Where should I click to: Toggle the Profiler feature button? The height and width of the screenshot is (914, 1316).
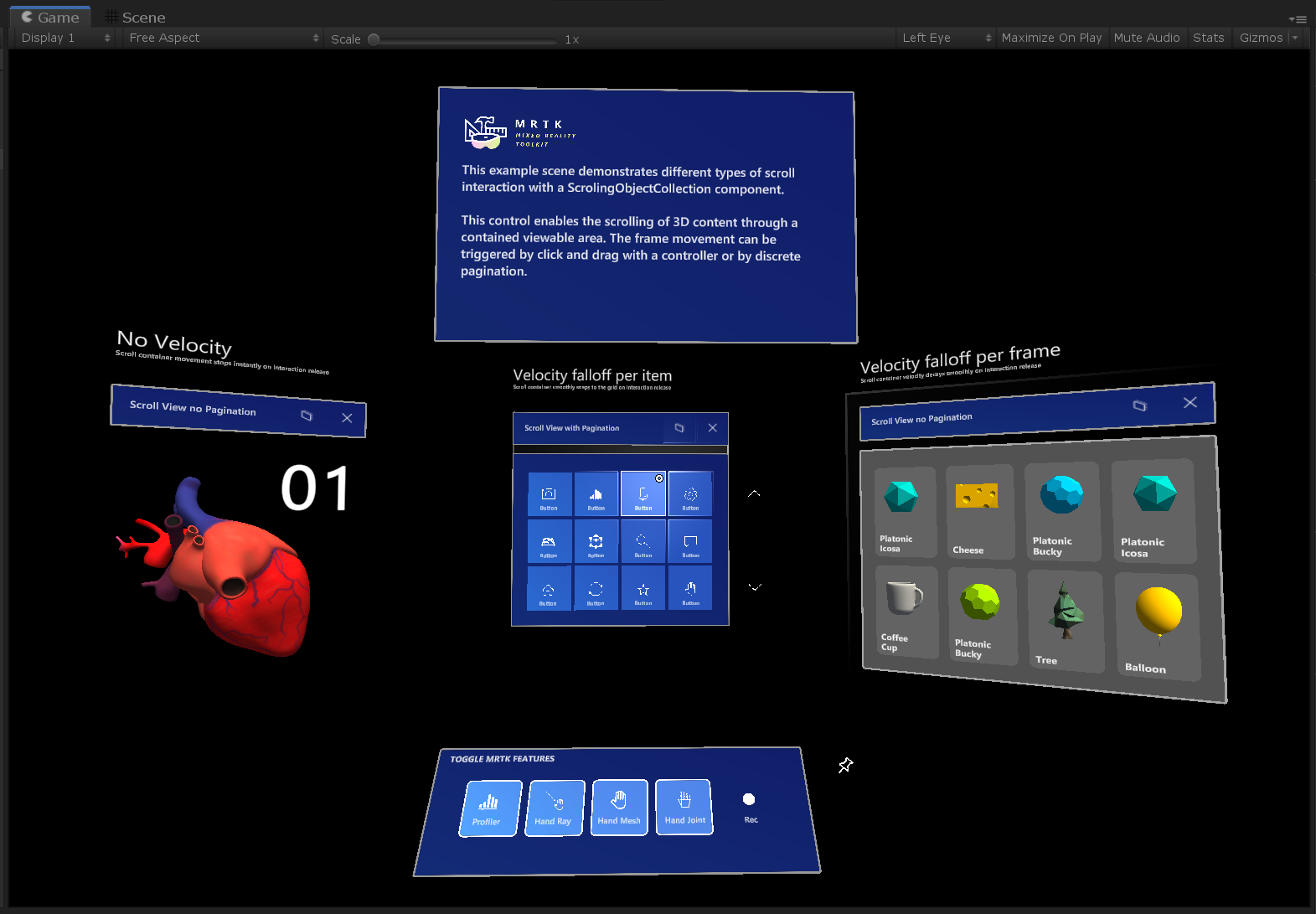[490, 808]
